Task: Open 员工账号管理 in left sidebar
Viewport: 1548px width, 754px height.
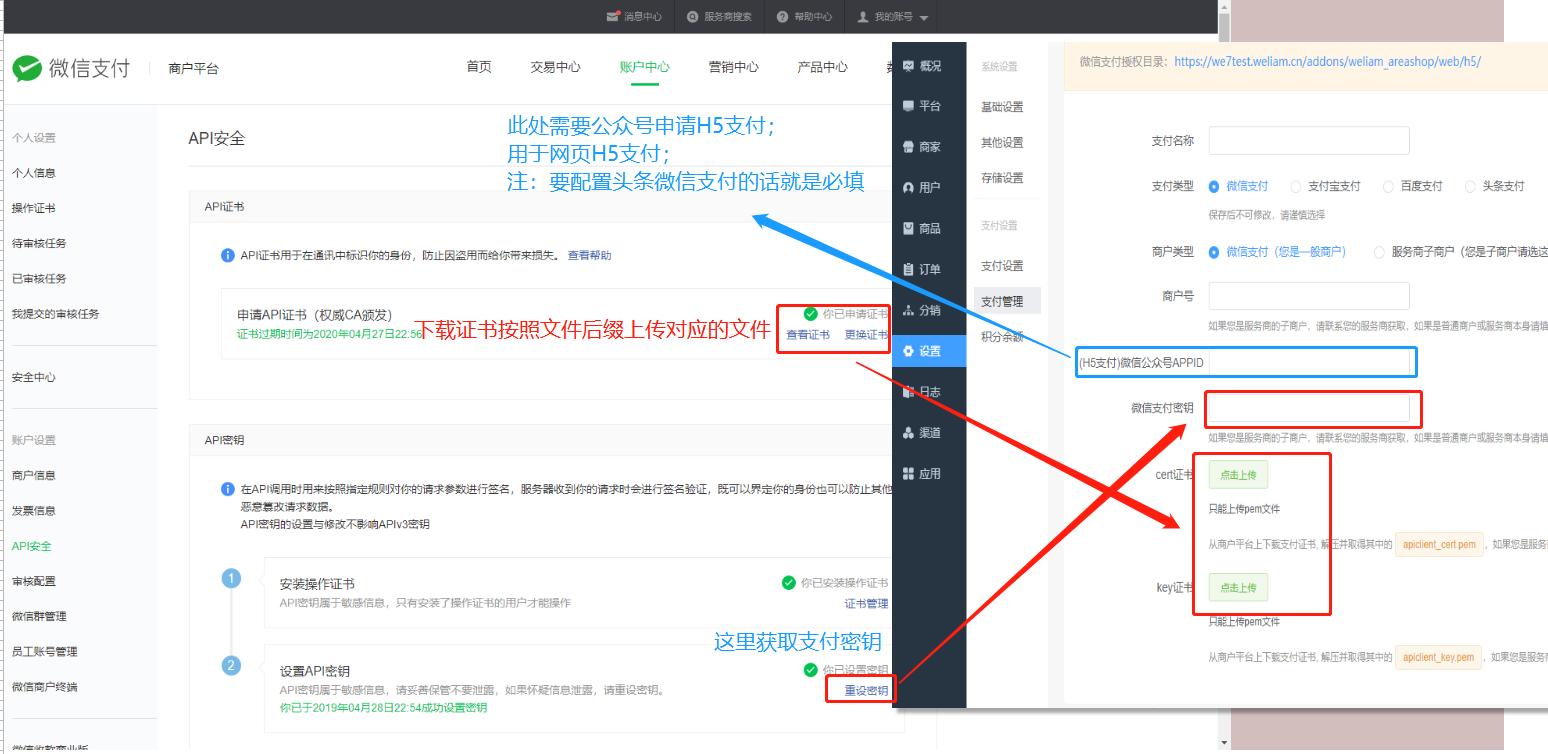Action: point(44,651)
